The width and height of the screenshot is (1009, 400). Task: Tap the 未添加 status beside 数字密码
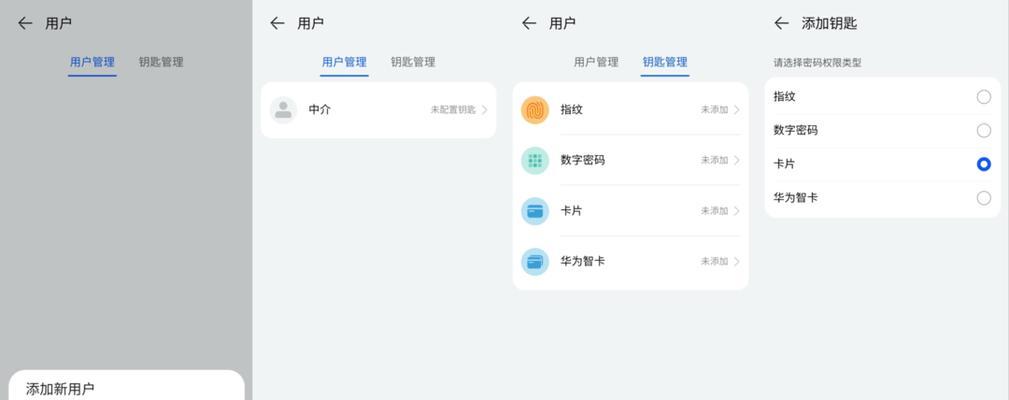[714, 160]
